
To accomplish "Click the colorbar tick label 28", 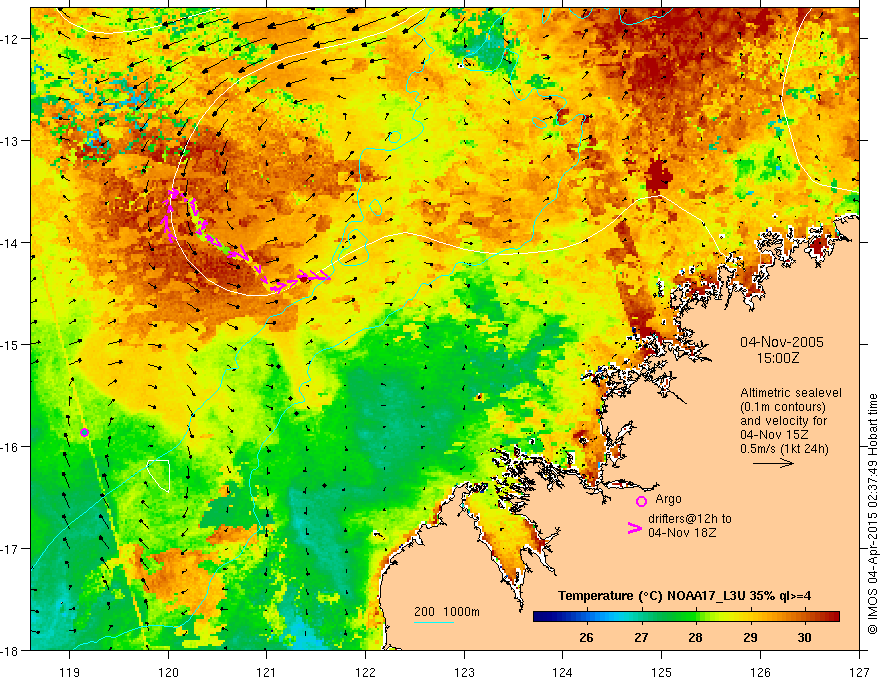I will 695,637.
